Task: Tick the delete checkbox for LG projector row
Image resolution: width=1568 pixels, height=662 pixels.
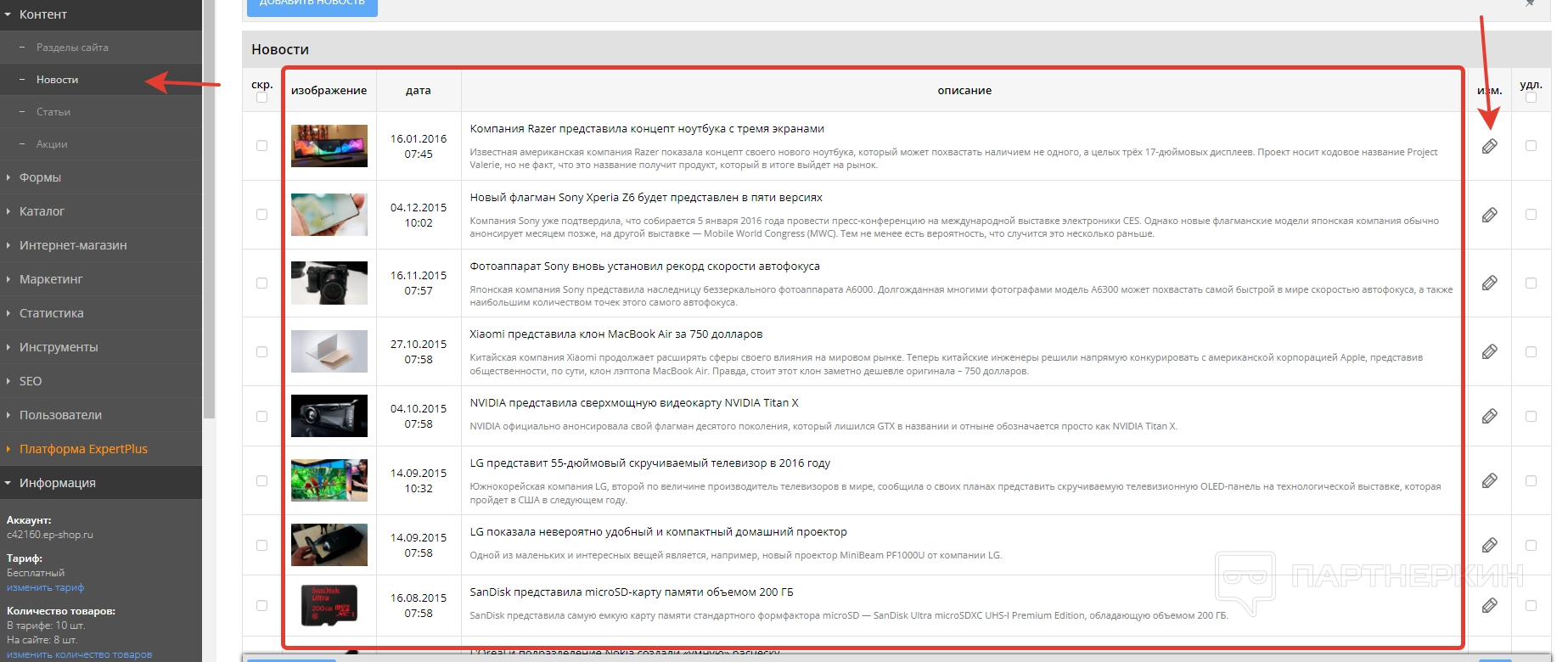Action: 1531,545
